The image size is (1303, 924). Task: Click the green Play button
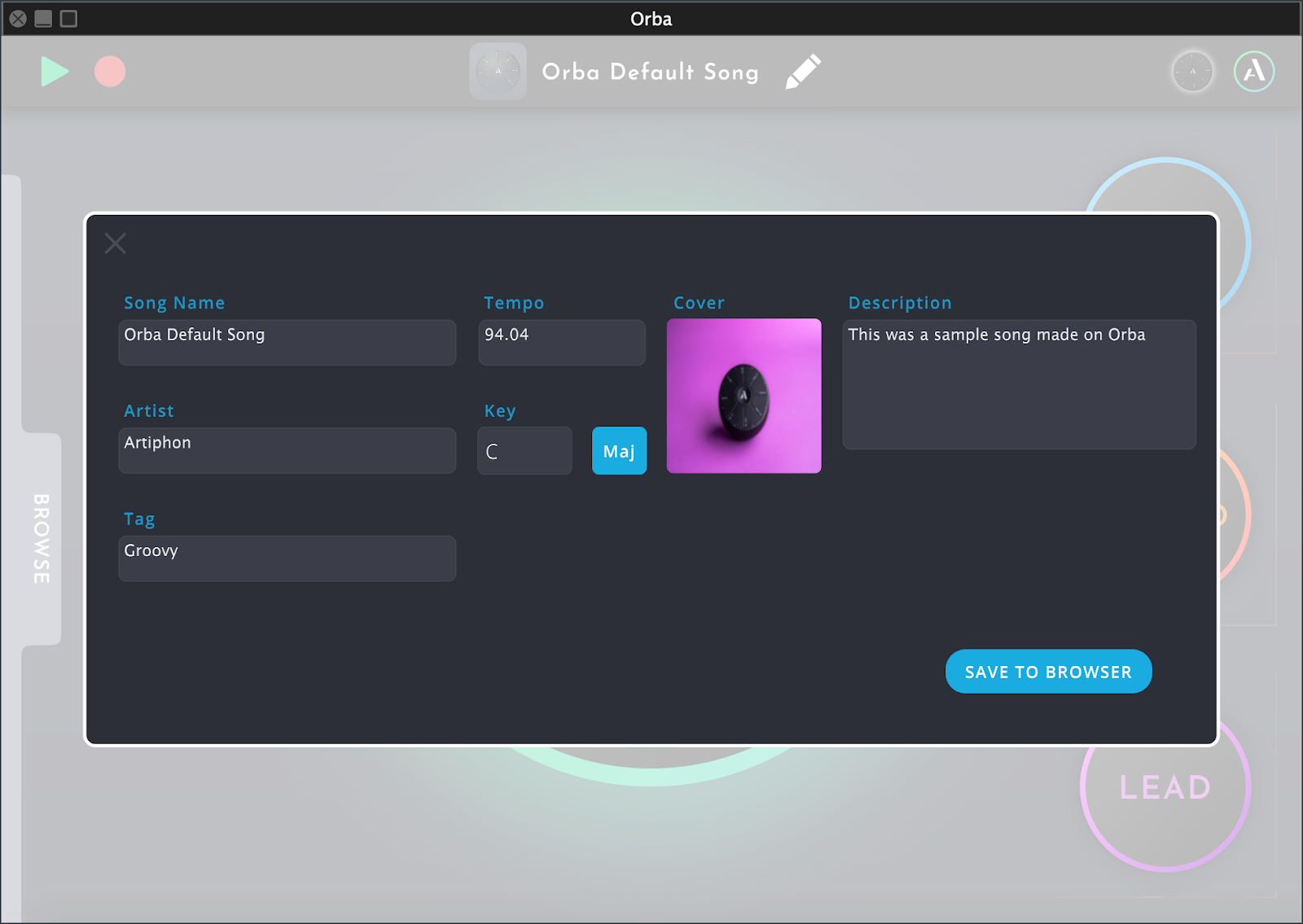(x=55, y=72)
